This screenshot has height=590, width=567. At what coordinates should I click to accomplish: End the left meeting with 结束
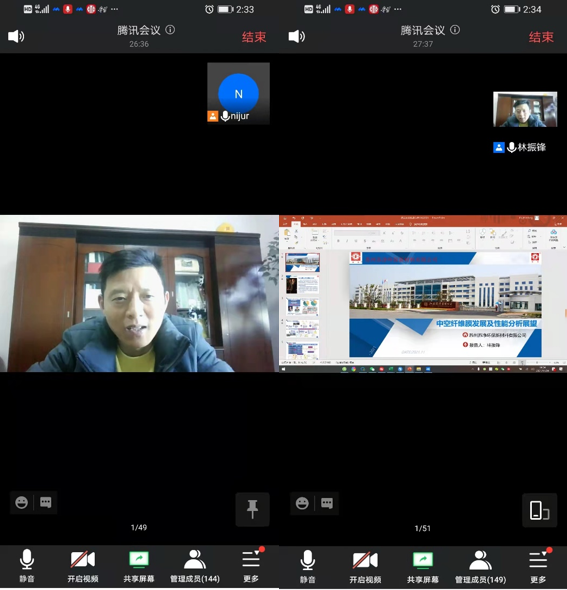point(254,37)
